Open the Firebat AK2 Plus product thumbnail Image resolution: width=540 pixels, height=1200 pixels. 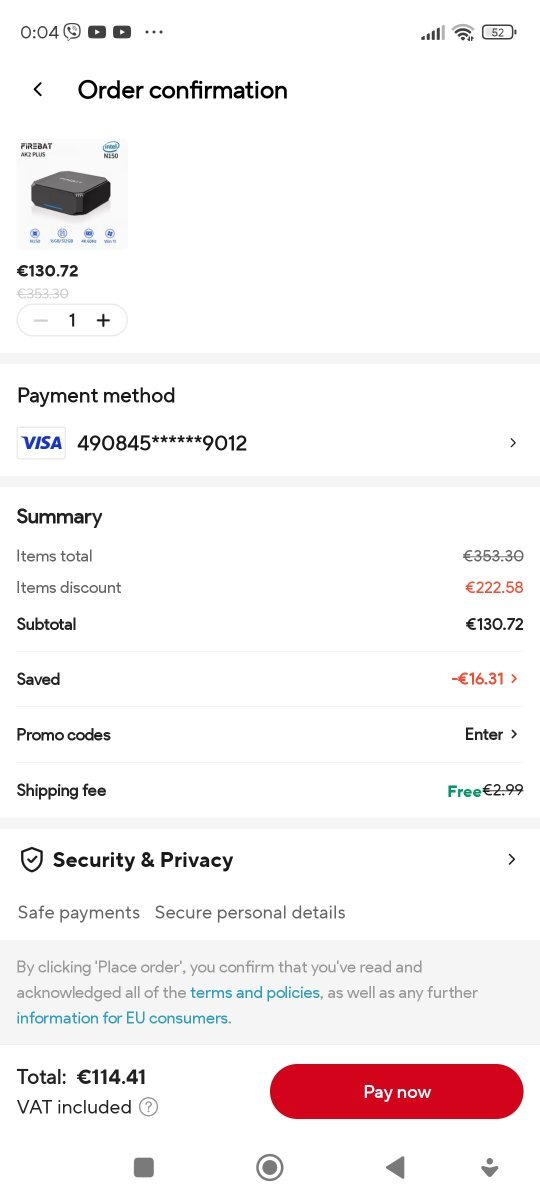[x=72, y=194]
